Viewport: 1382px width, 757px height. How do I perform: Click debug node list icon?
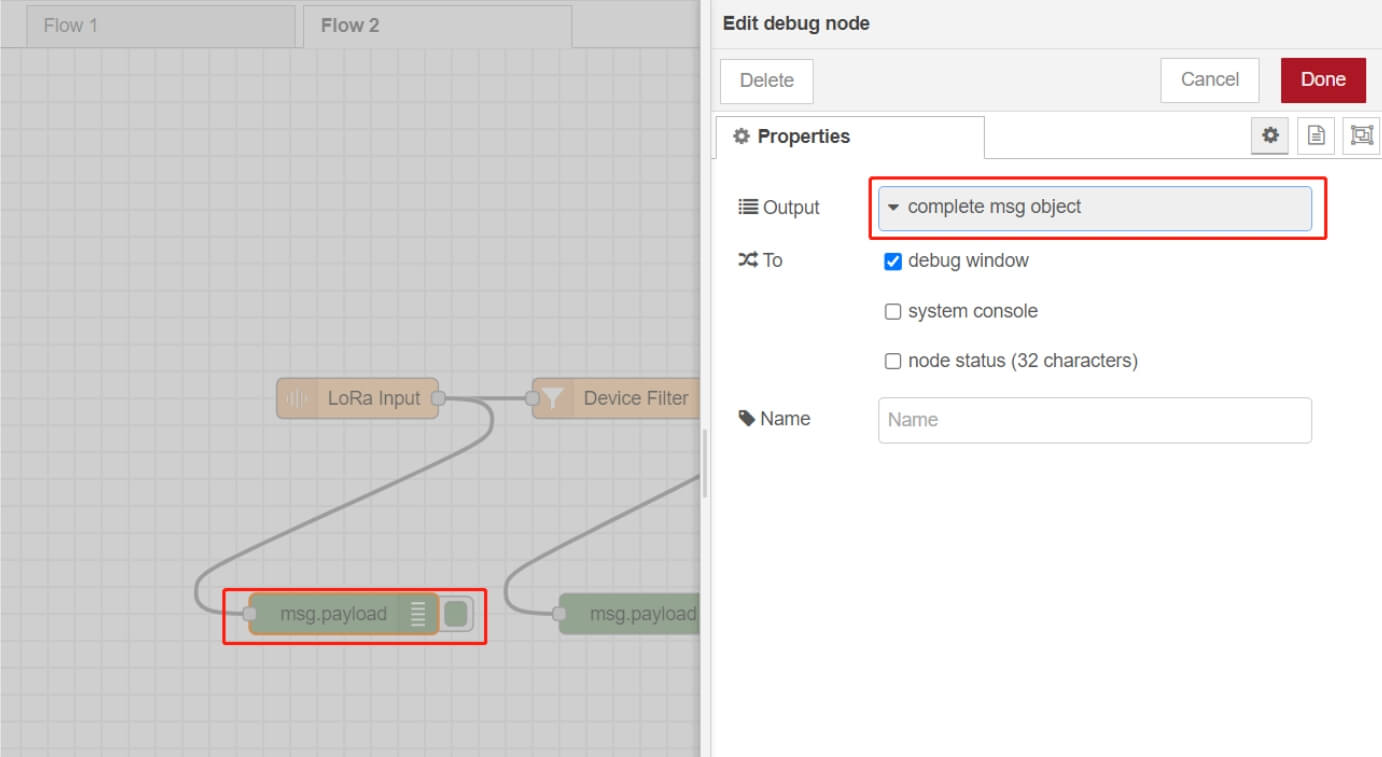[418, 614]
